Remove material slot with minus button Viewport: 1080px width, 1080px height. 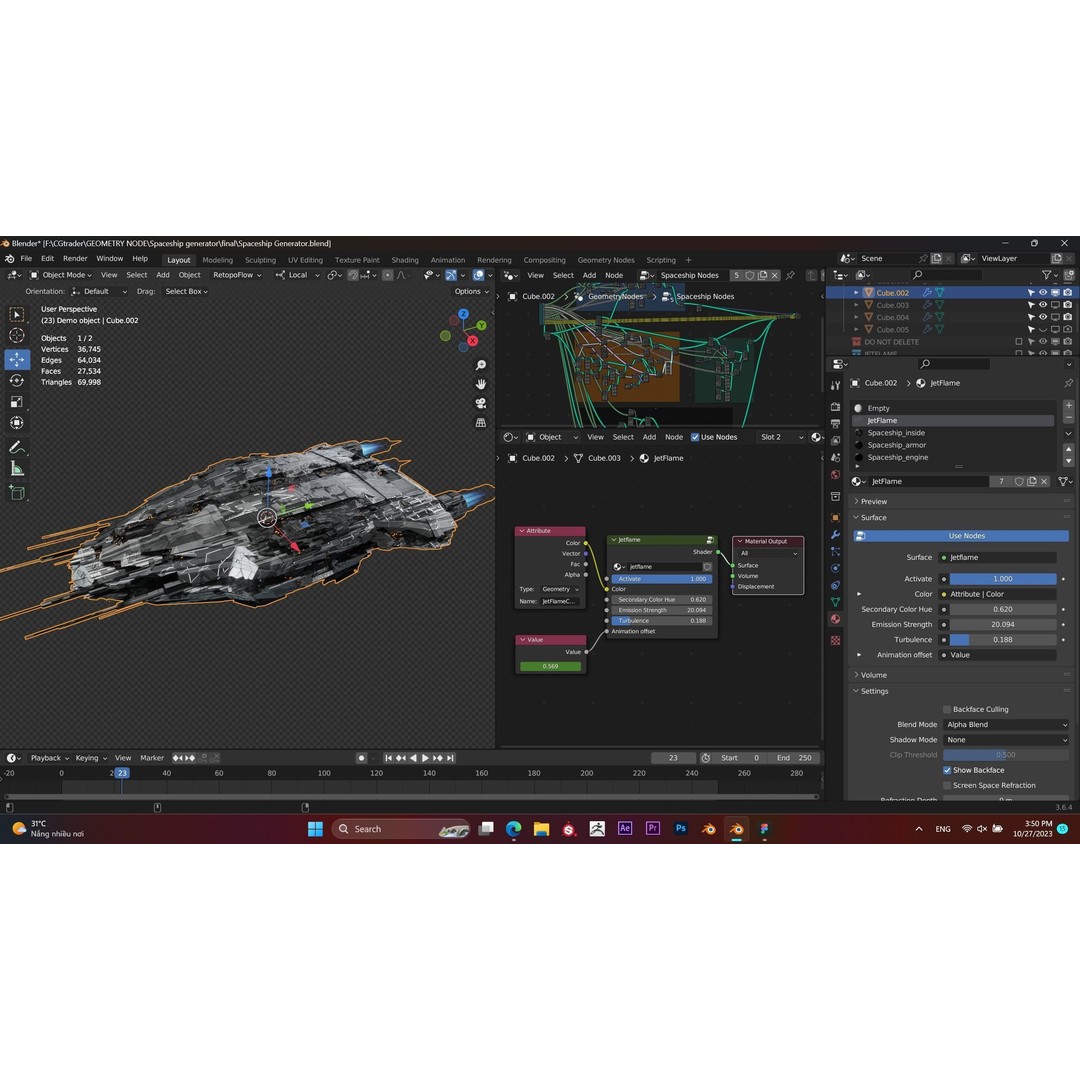pyautogui.click(x=1068, y=417)
